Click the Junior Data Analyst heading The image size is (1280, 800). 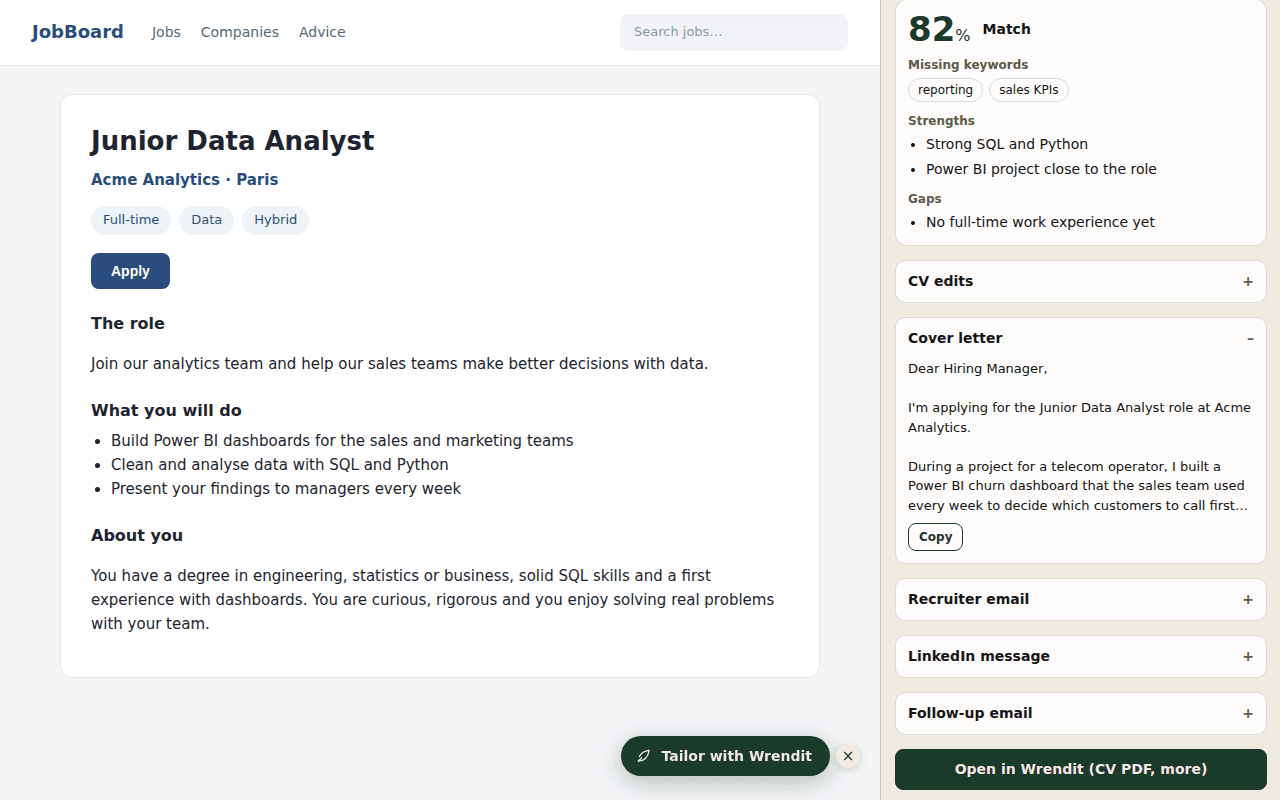click(x=232, y=141)
